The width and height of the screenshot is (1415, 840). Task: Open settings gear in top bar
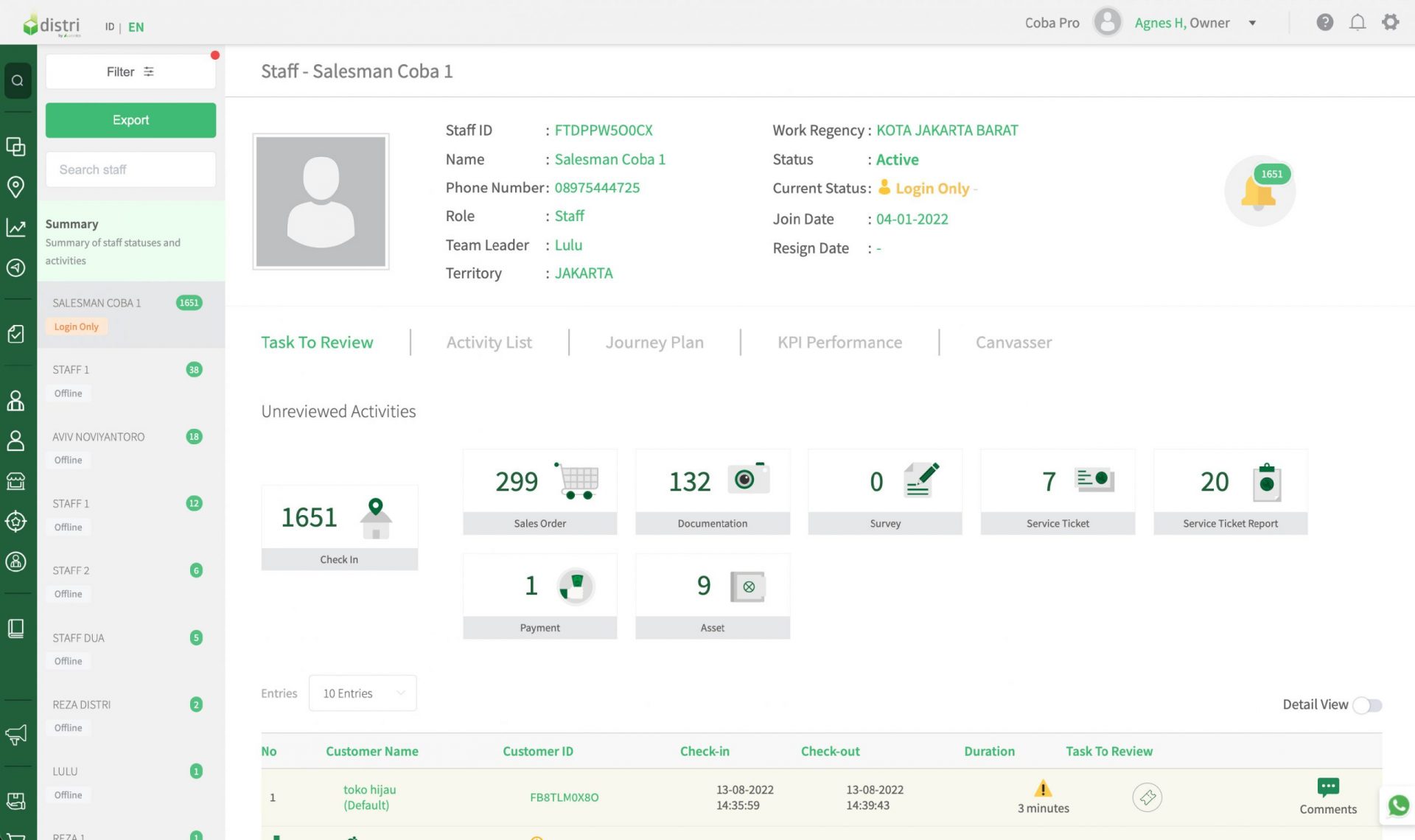(1390, 23)
